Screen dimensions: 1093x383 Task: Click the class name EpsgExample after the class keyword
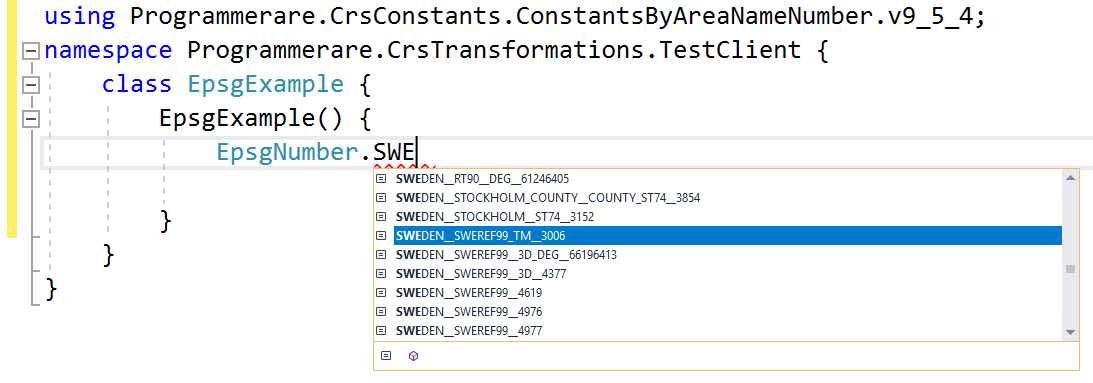[266, 85]
